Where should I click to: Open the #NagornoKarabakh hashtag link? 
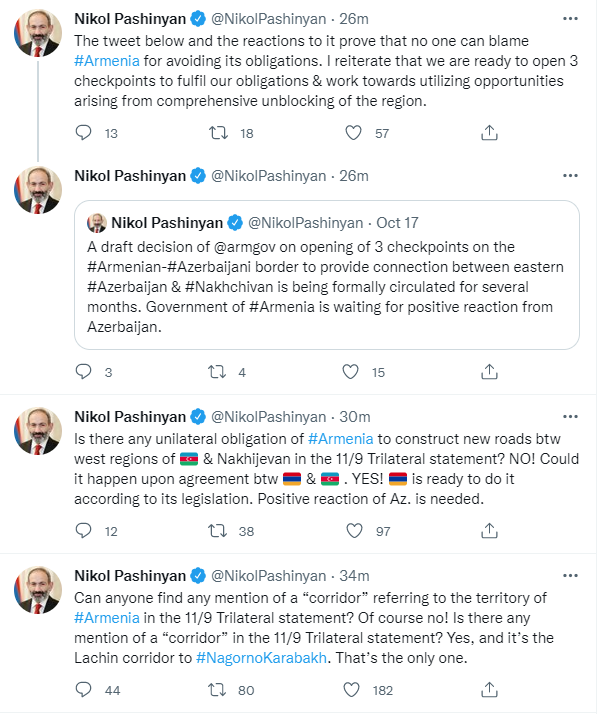coord(261,658)
